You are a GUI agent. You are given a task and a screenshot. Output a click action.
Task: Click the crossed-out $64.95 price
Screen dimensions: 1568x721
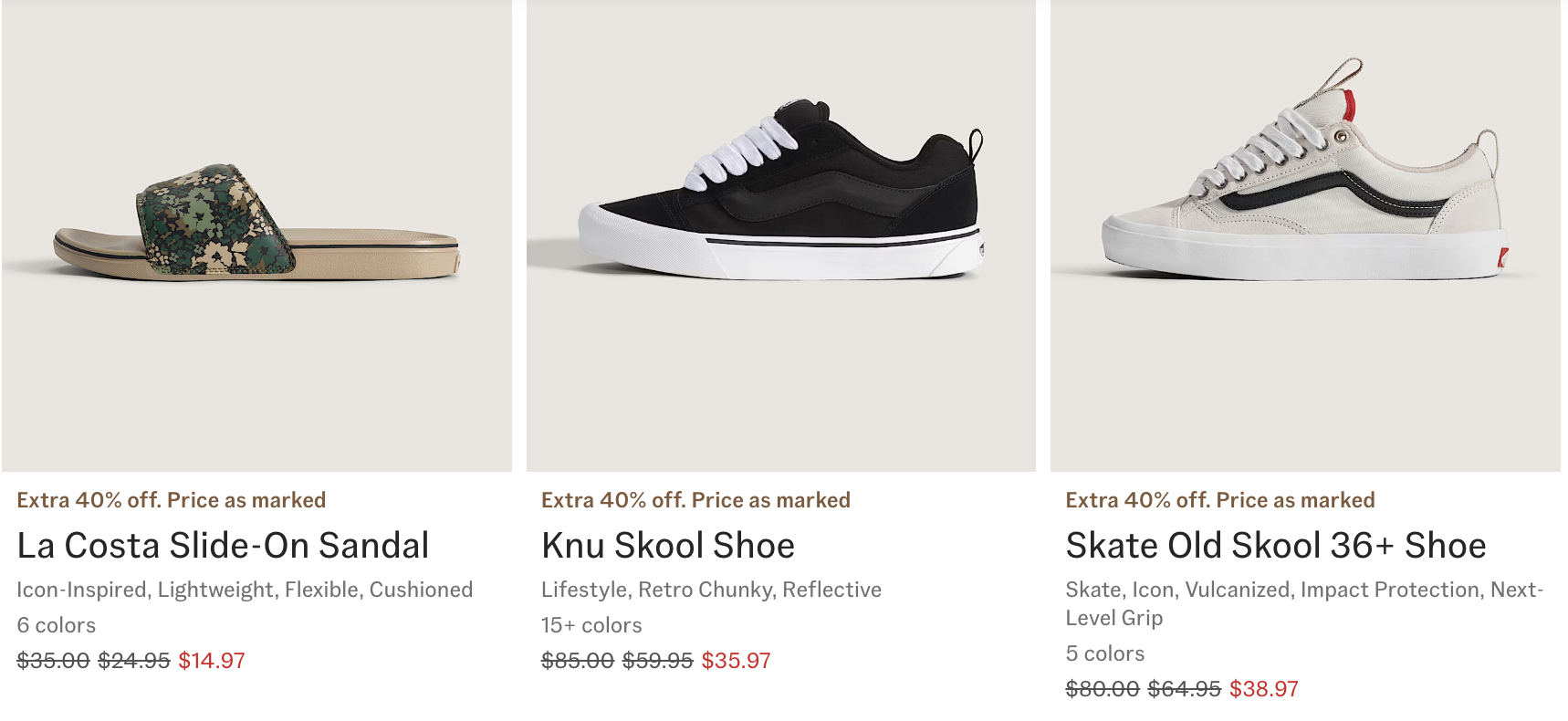tap(1184, 689)
